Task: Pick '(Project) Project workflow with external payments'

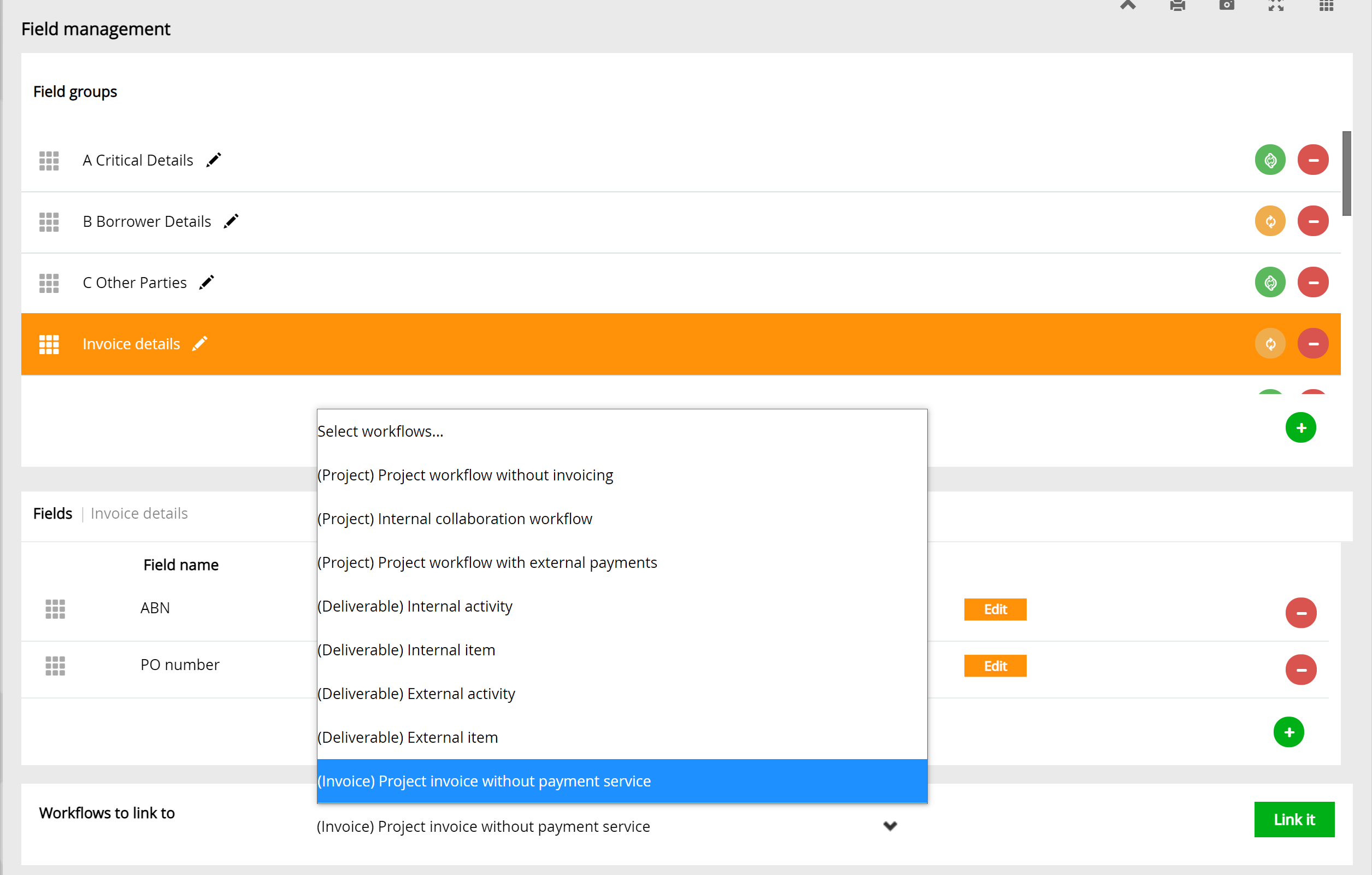Action: [622, 562]
